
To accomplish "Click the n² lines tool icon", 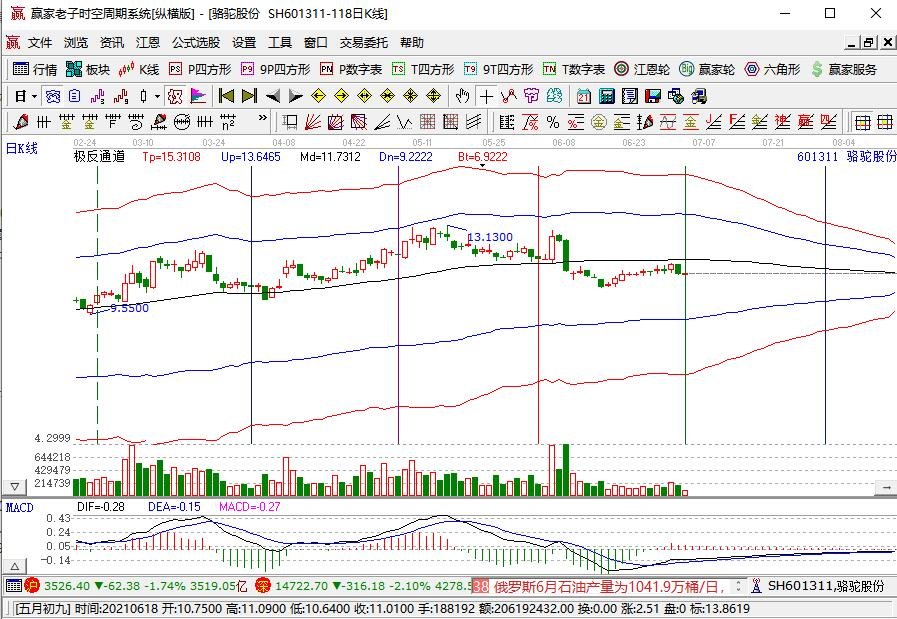I will [x=228, y=122].
